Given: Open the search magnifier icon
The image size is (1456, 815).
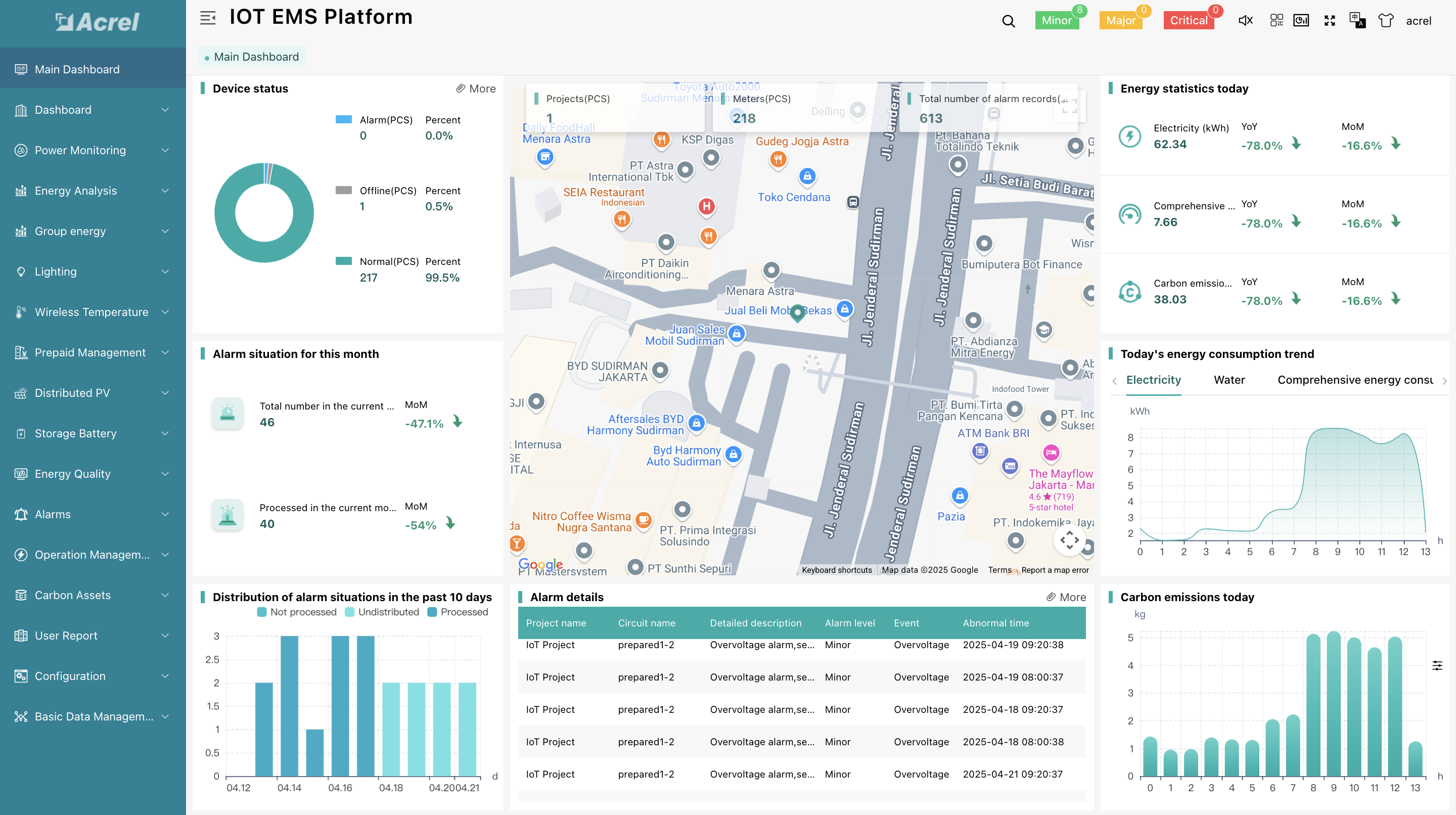Looking at the screenshot, I should pyautogui.click(x=1008, y=21).
